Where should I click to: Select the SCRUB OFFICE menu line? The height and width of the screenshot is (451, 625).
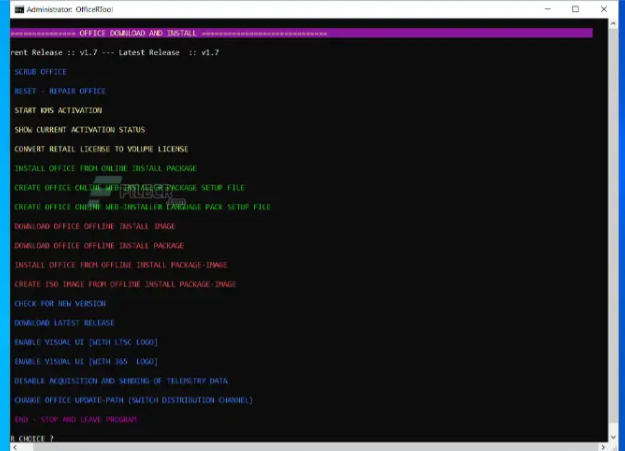(40, 72)
